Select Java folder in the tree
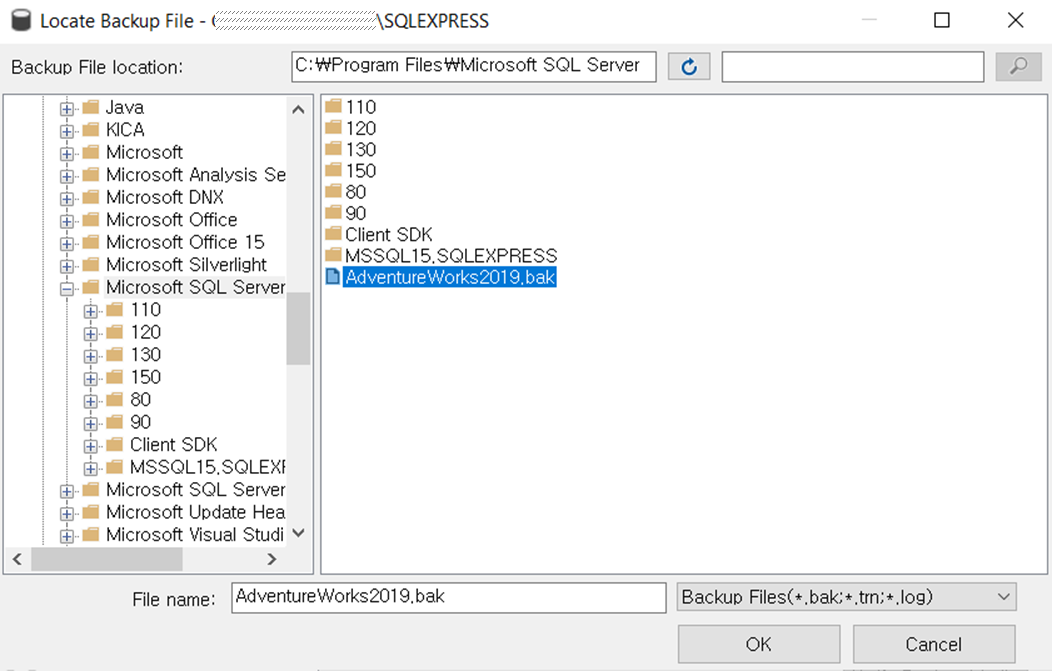The width and height of the screenshot is (1052, 671). [125, 107]
